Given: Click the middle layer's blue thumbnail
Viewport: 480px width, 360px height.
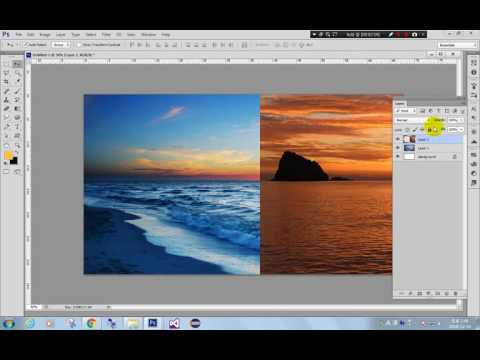Looking at the screenshot, I should [x=409, y=148].
